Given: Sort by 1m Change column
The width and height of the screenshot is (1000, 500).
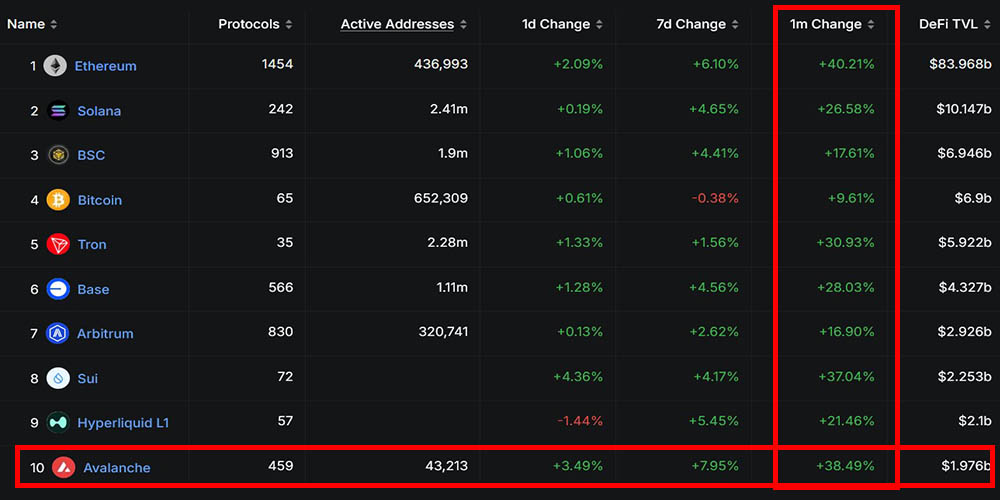Looking at the screenshot, I should pos(832,24).
